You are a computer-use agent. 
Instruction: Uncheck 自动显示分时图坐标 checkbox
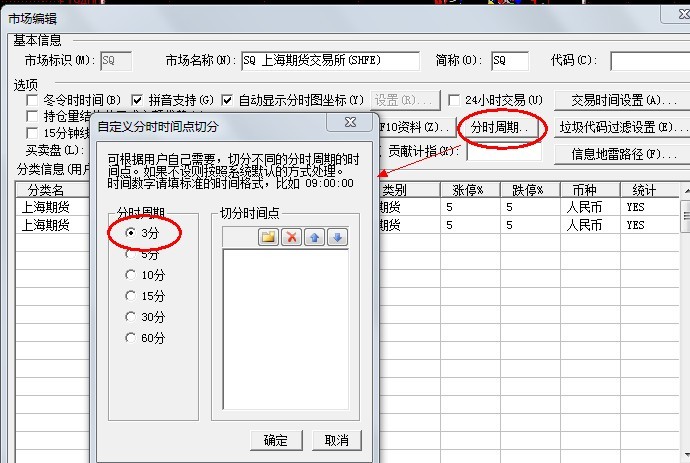(227, 100)
